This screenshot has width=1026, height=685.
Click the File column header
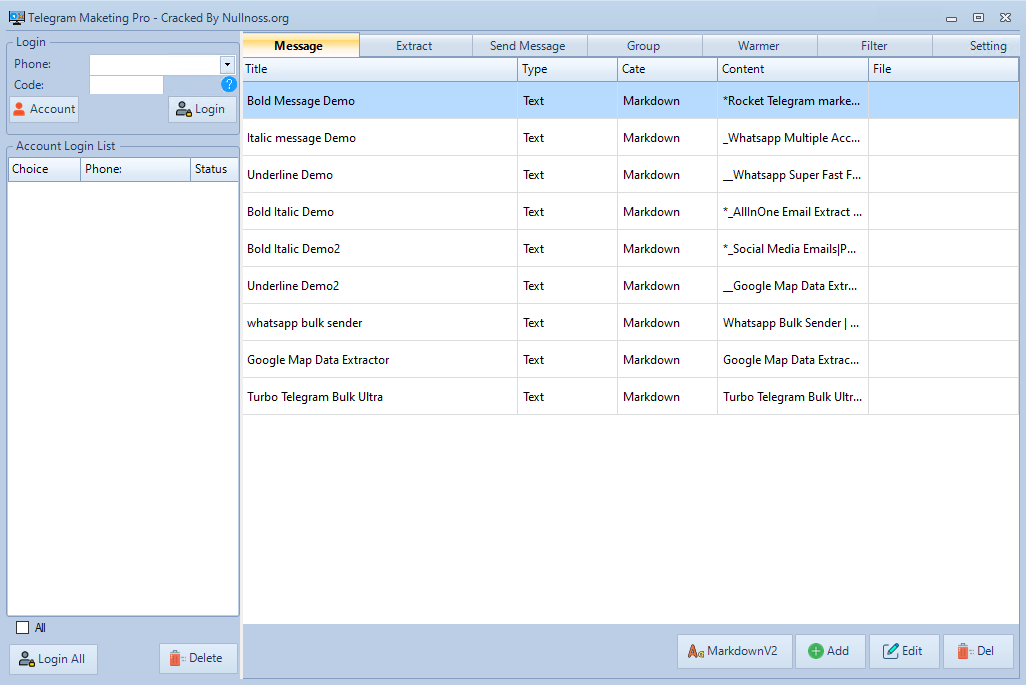point(944,69)
